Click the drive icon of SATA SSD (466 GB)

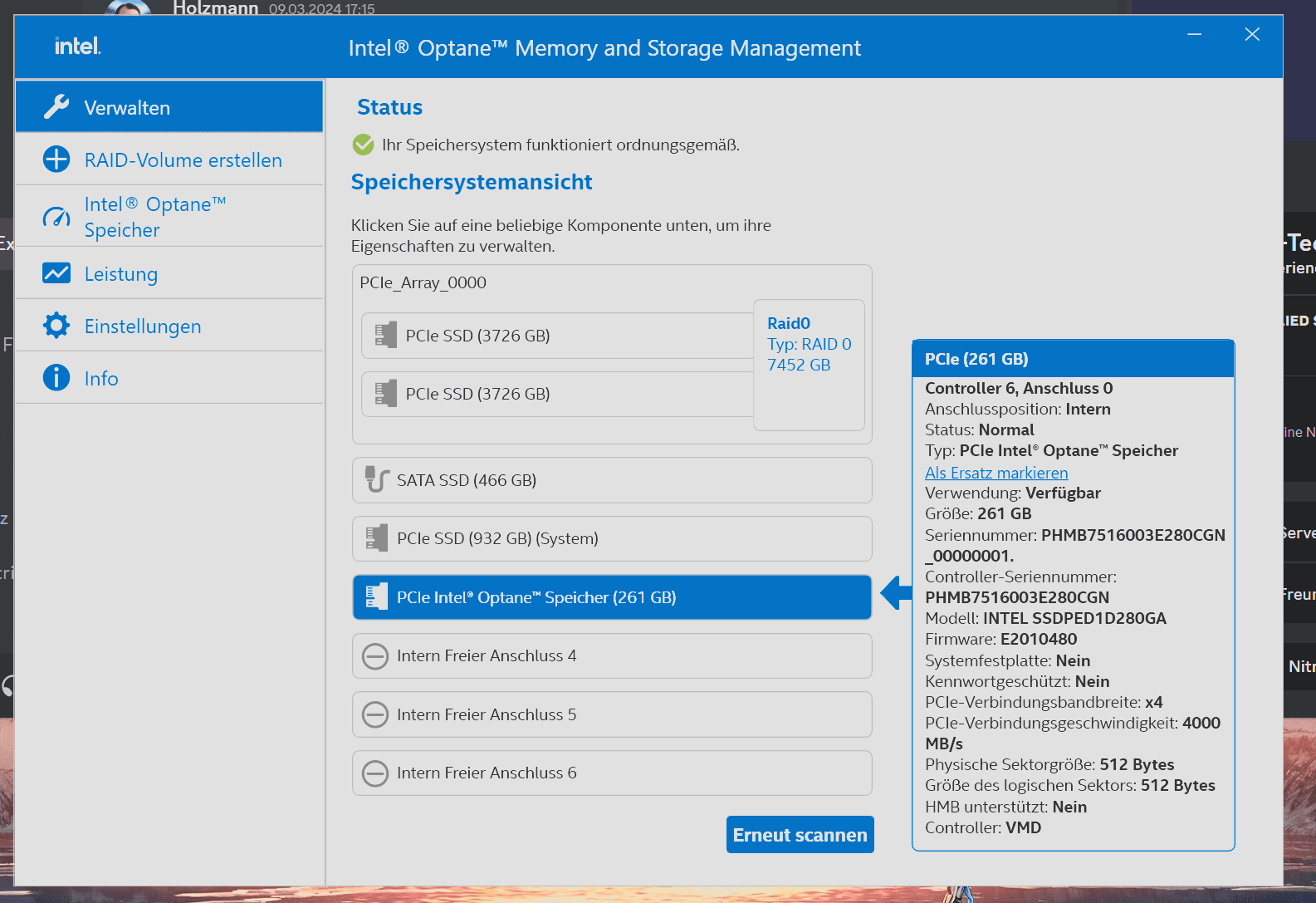coord(377,479)
